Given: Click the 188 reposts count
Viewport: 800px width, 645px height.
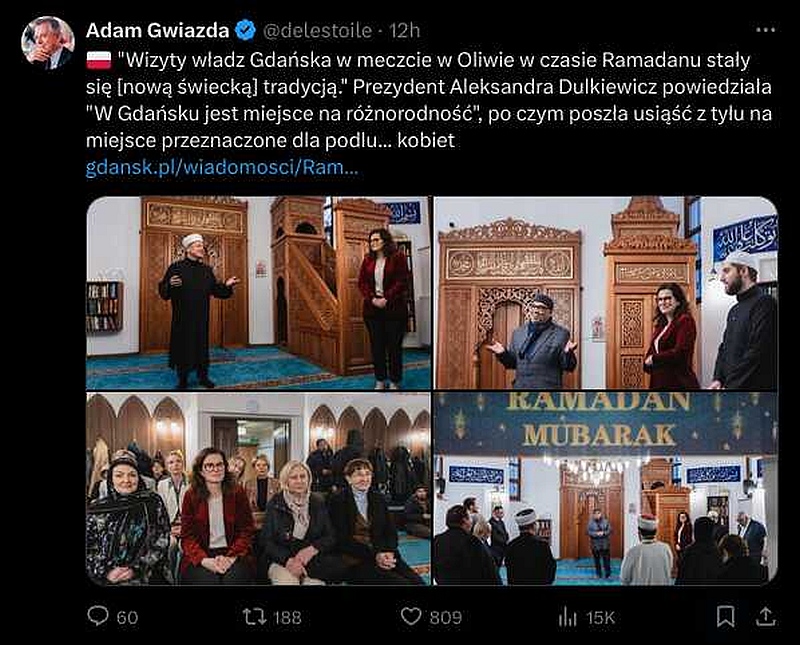Looking at the screenshot, I should (288, 617).
